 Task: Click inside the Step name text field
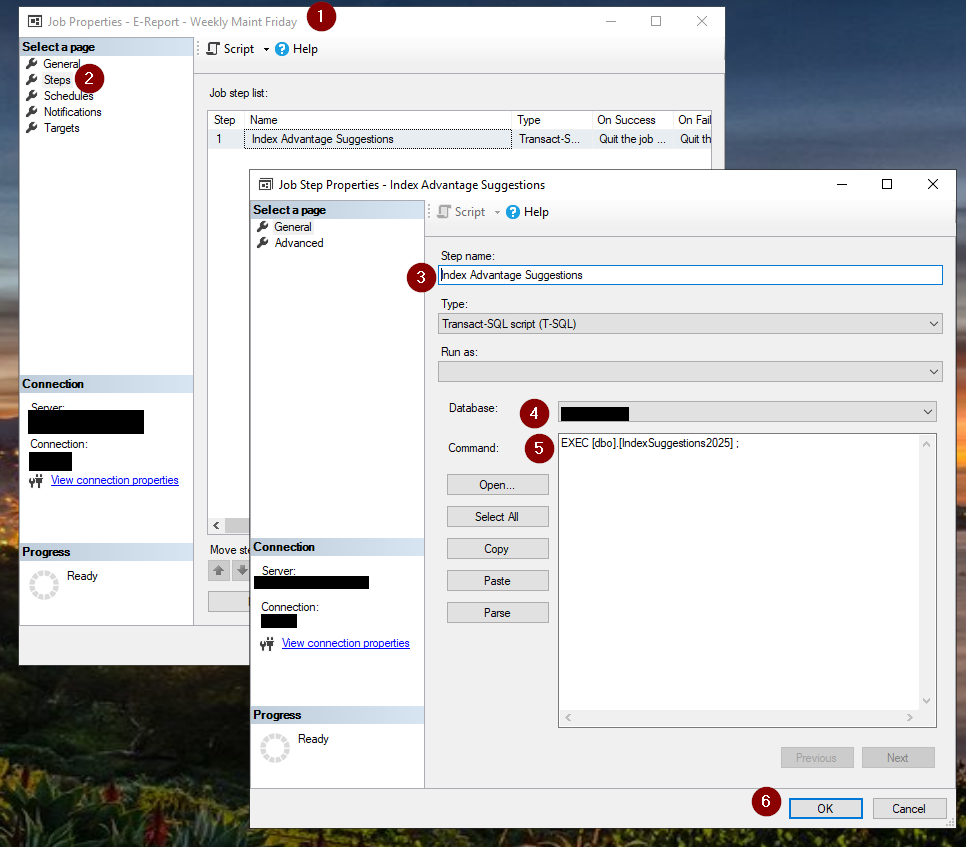(x=690, y=275)
